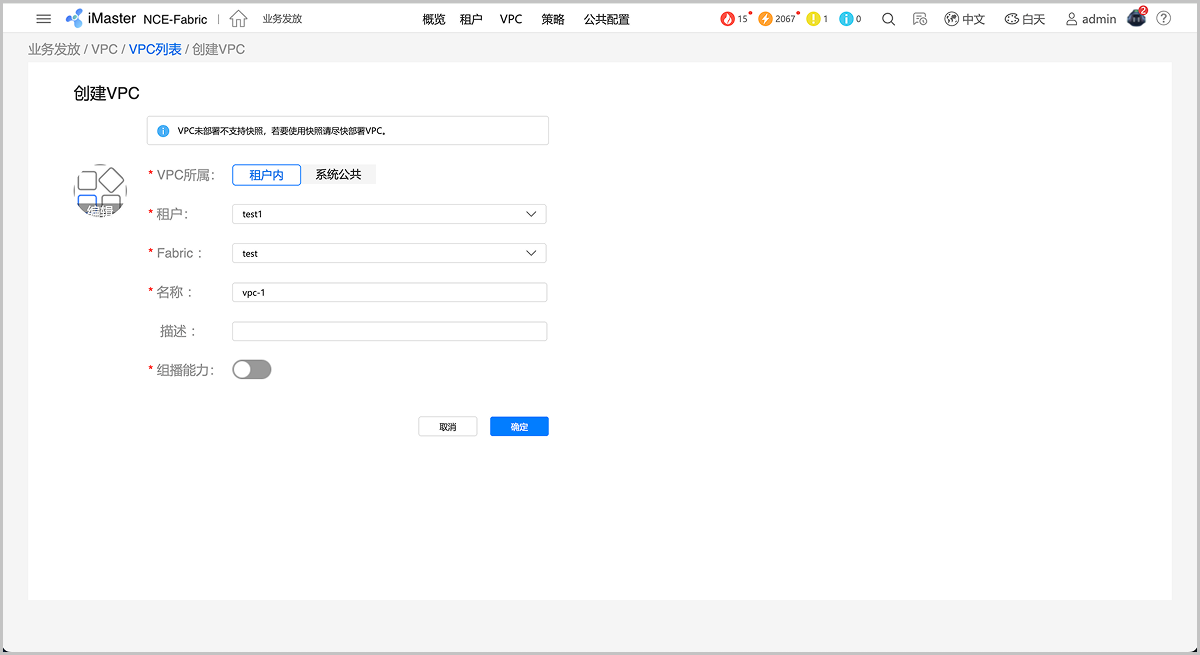The image size is (1200, 655).
Task: Click the blue info alarm icon
Action: (846, 19)
